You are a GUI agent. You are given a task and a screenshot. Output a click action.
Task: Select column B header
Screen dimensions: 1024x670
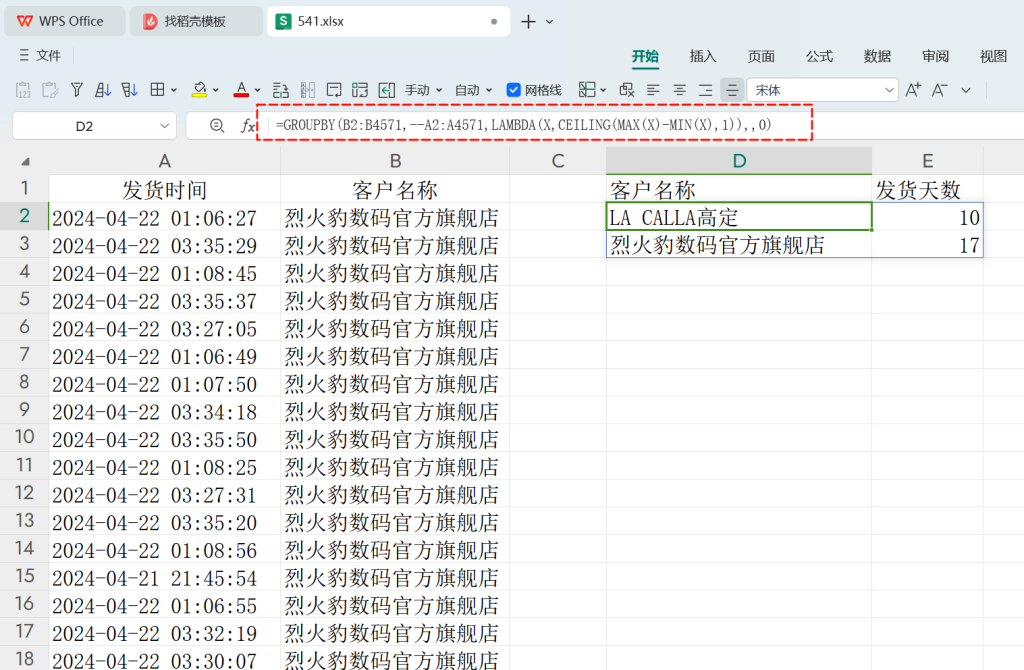click(x=395, y=161)
